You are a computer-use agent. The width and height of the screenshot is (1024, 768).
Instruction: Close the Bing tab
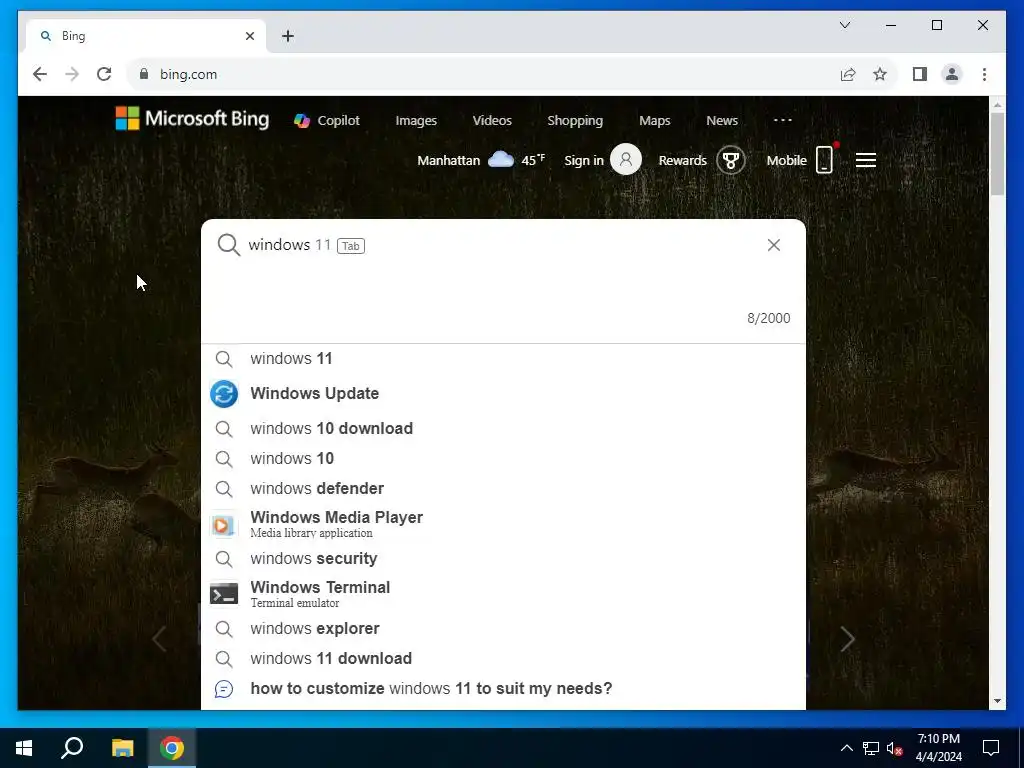click(249, 36)
